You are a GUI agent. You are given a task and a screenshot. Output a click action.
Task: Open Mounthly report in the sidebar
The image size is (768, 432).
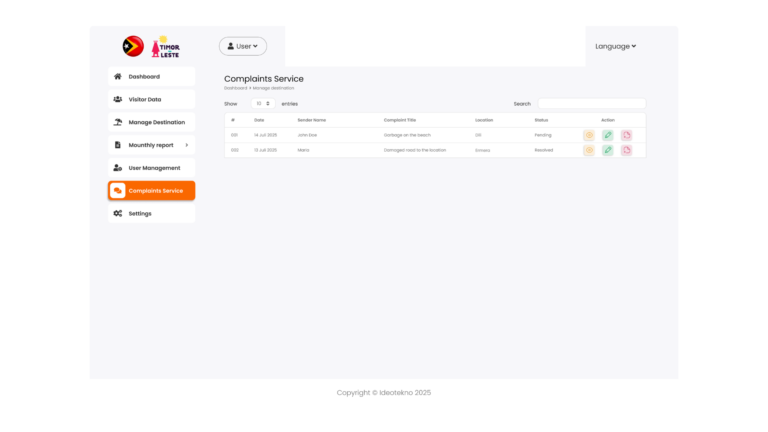151,145
